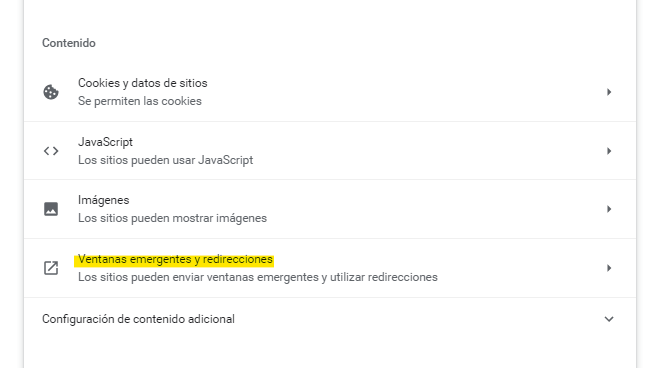Screen dimensions: 672x368
Task: Expand Configuración de contenido adicional chevron
Action: tap(609, 319)
